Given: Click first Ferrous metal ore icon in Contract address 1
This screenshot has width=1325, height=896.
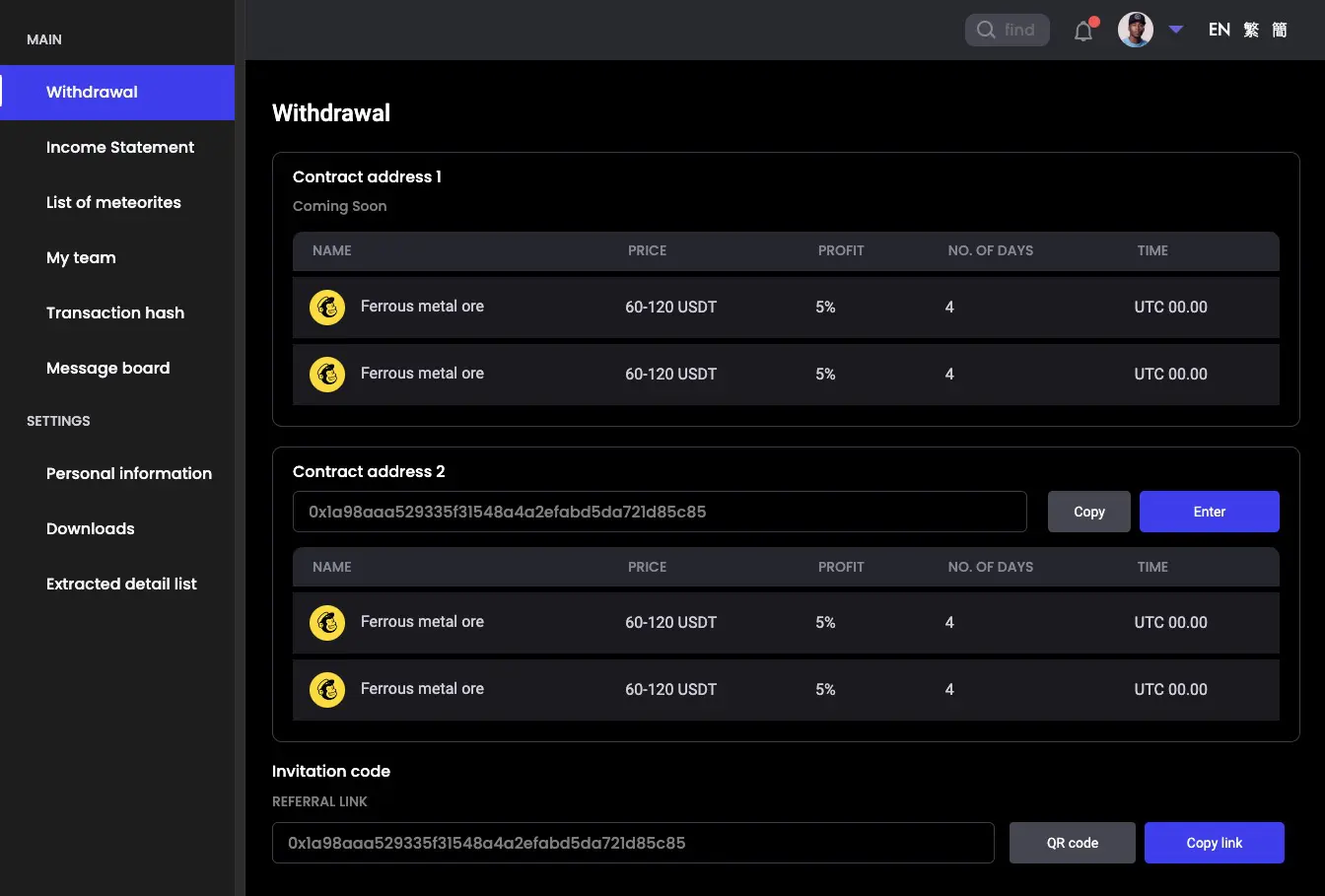Looking at the screenshot, I should click(x=327, y=308).
